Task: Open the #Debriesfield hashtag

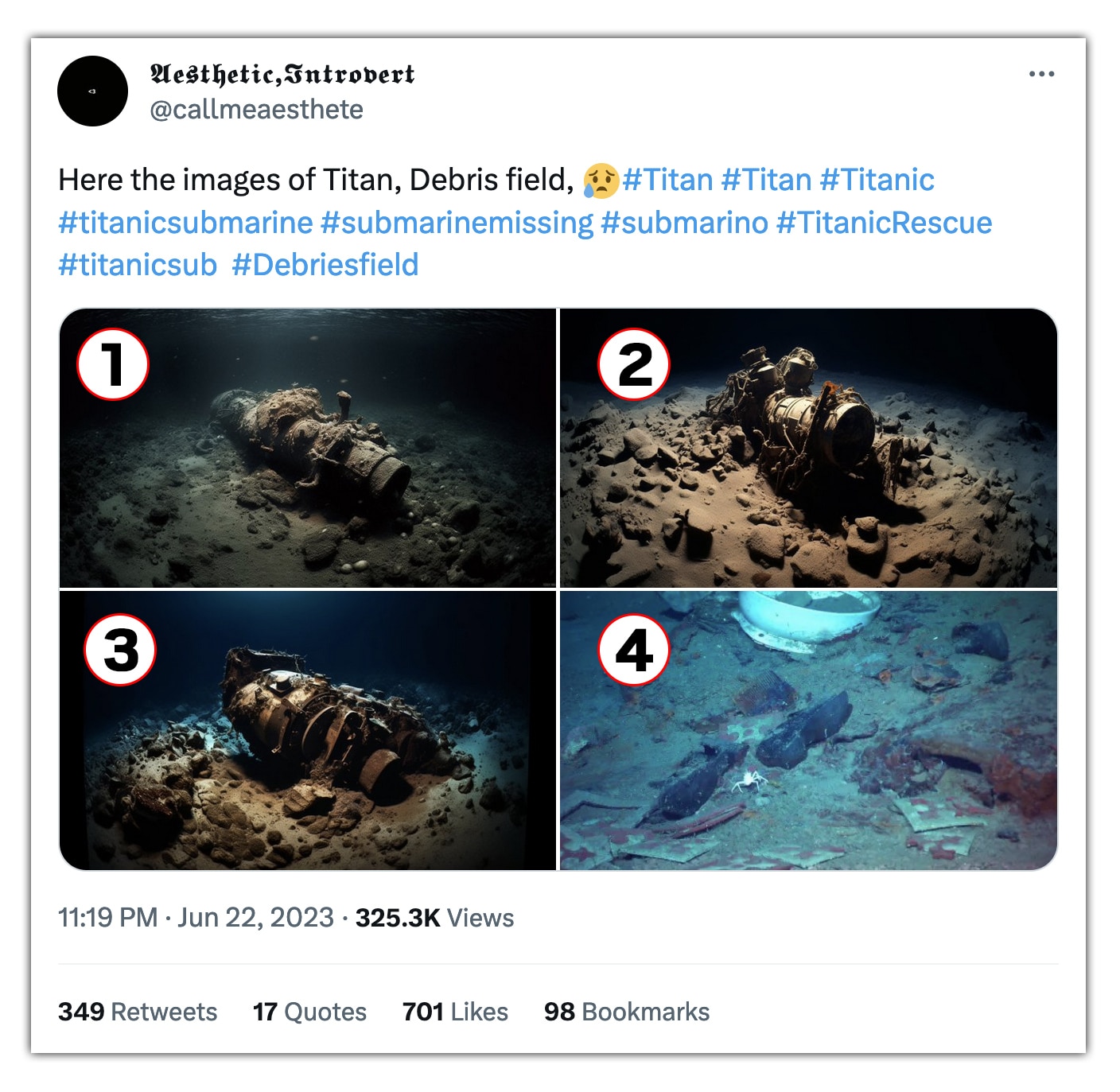Action: click(325, 265)
